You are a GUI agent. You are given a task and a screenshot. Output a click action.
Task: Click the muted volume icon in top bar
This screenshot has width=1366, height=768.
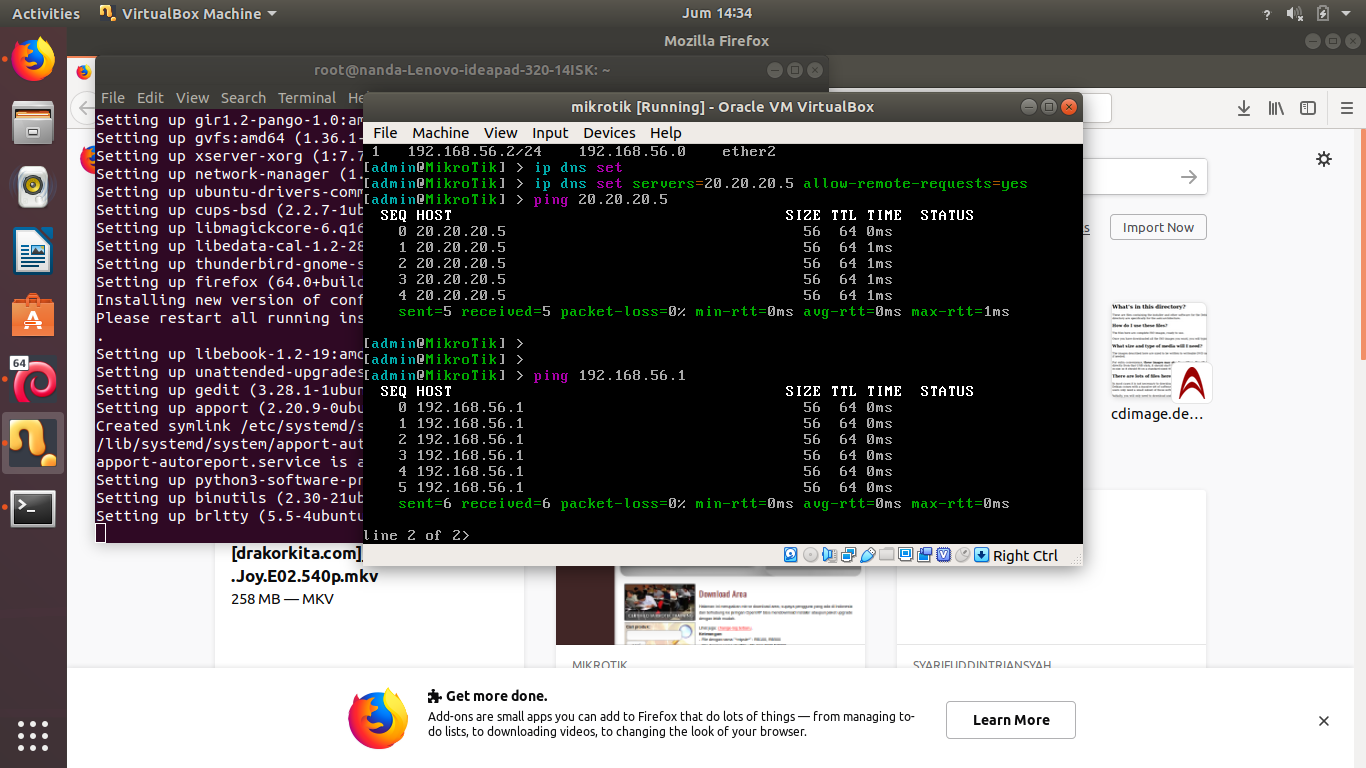[x=1295, y=14]
